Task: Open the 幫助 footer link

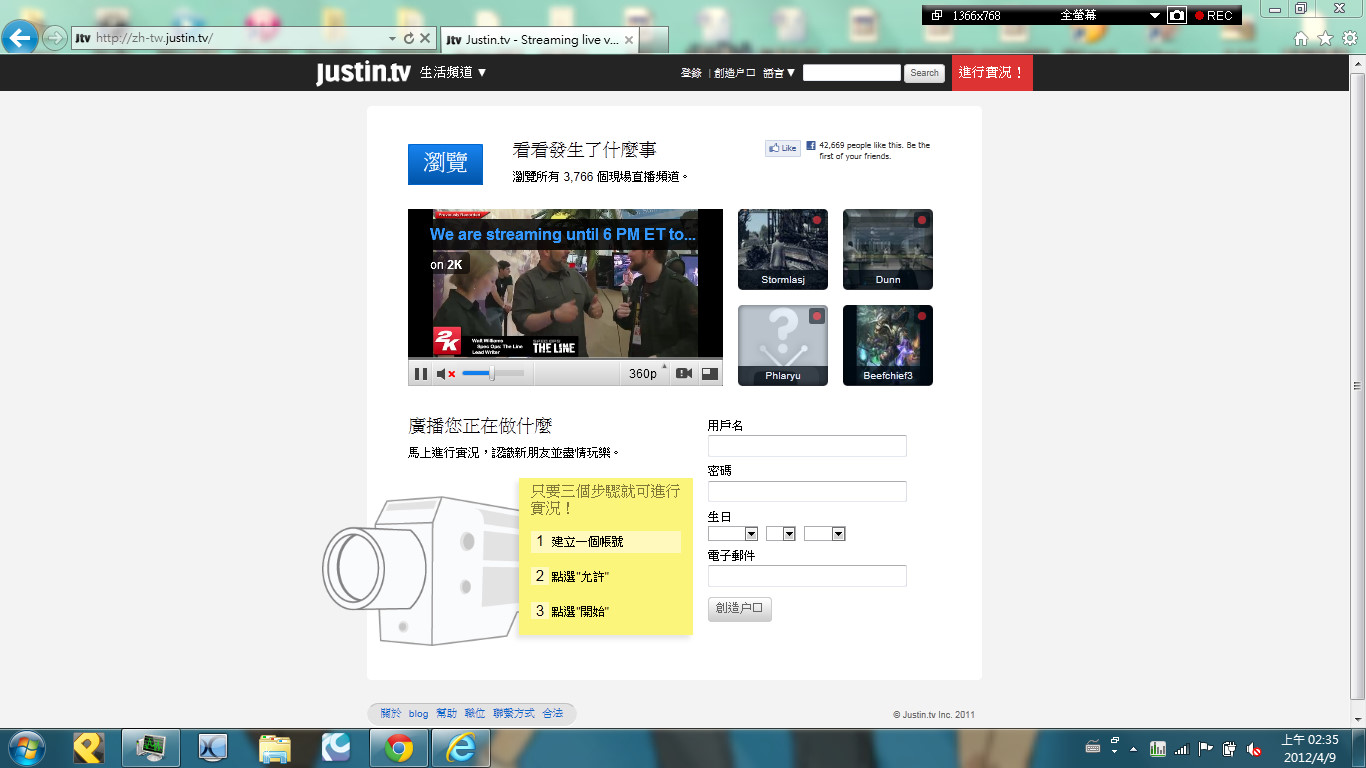Action: [x=446, y=713]
